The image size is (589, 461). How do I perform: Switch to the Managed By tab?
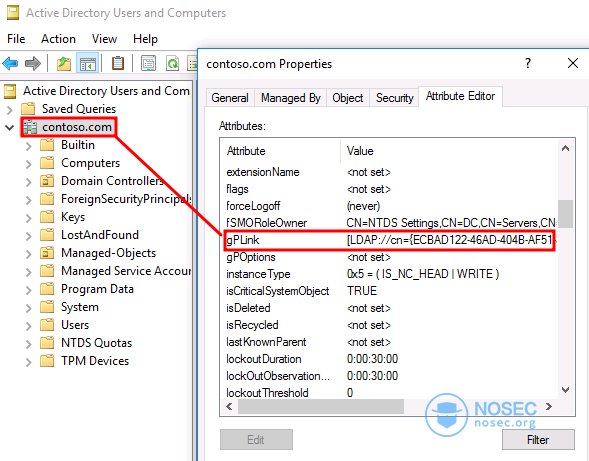[x=291, y=98]
